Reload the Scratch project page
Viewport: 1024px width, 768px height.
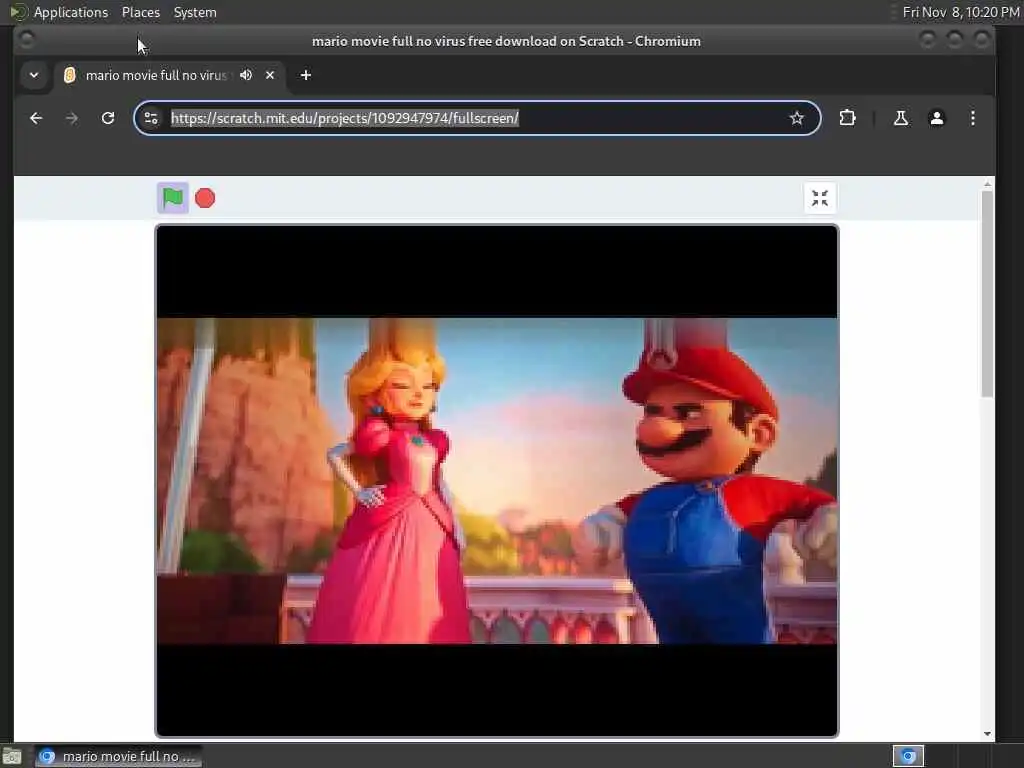click(x=108, y=118)
